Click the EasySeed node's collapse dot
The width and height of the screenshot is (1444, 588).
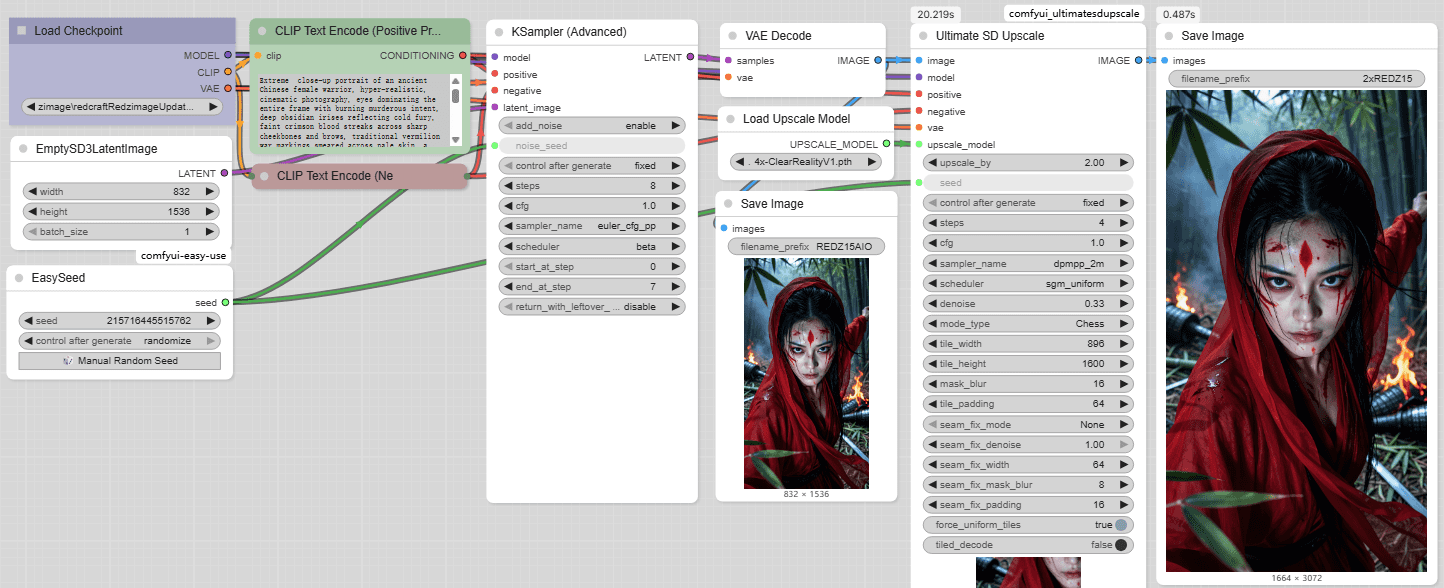pos(19,278)
